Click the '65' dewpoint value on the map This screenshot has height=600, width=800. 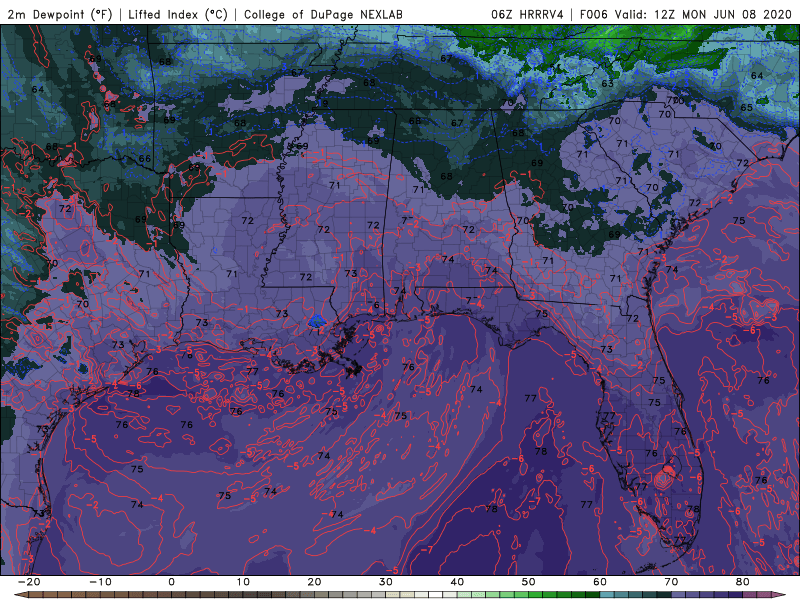tap(746, 108)
